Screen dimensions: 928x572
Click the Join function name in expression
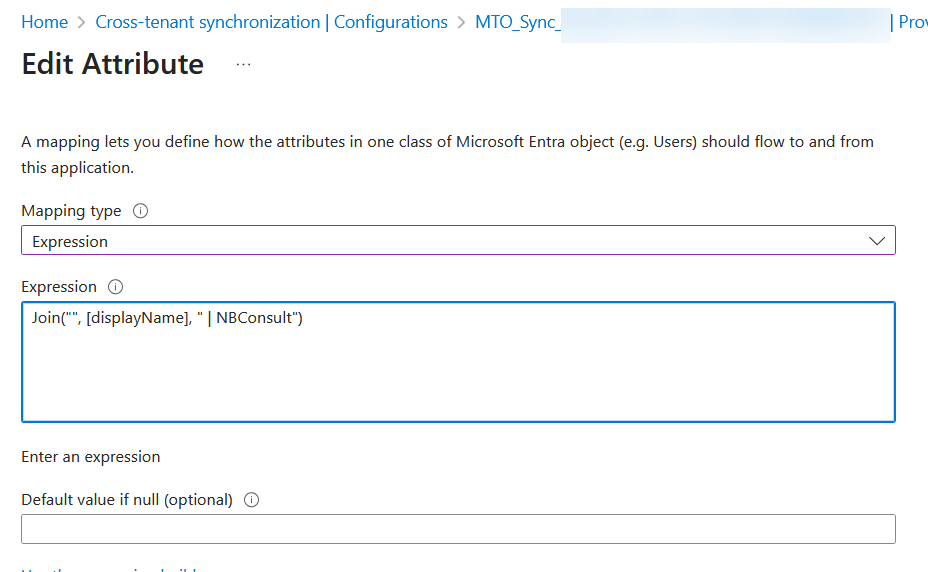coord(44,320)
